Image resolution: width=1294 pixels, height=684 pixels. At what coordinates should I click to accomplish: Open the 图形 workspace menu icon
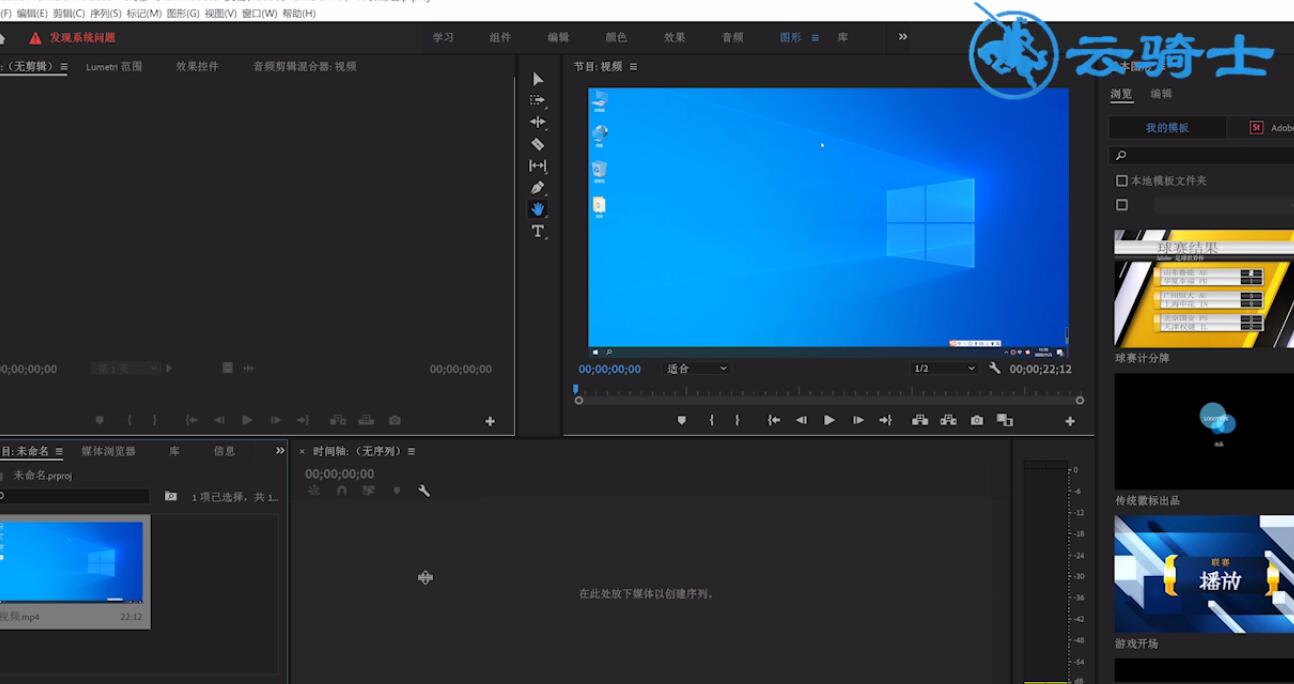pyautogui.click(x=815, y=38)
